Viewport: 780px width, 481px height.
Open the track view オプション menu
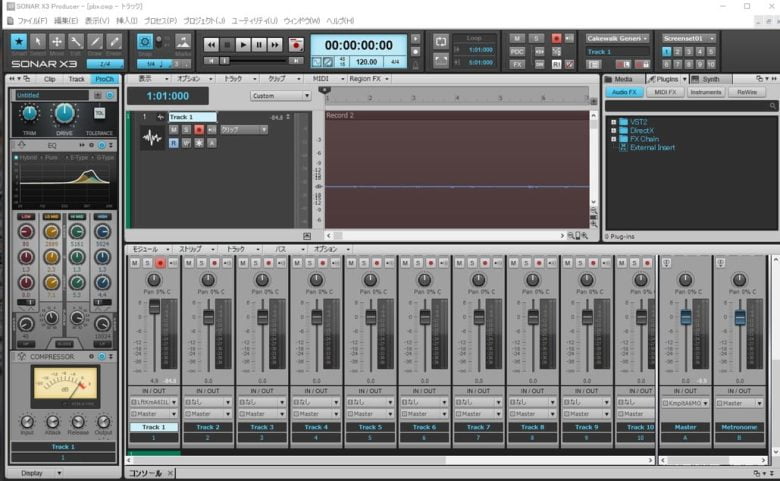coord(195,79)
